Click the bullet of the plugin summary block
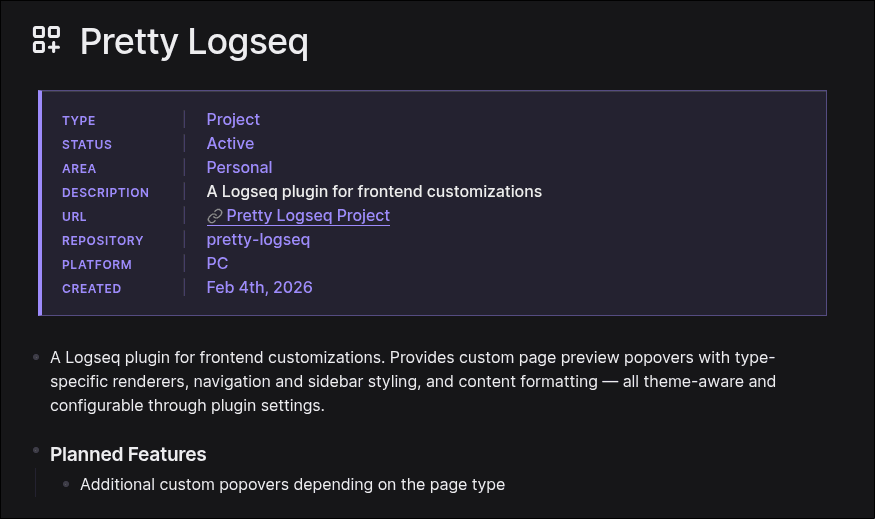This screenshot has width=875, height=519. pyautogui.click(x=36, y=357)
